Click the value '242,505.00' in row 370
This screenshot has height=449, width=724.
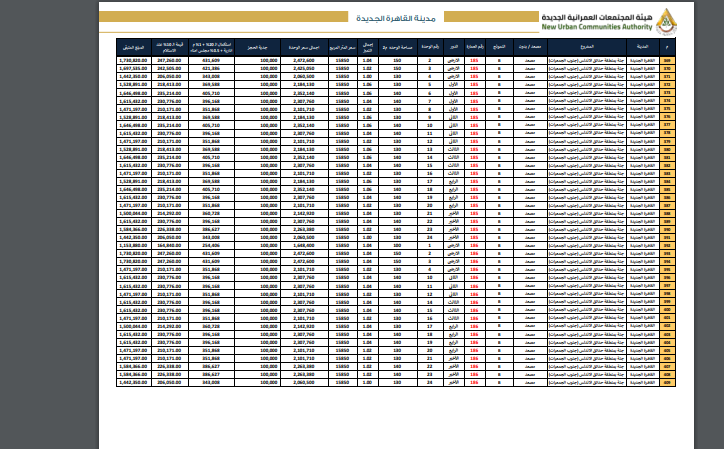tap(169, 68)
